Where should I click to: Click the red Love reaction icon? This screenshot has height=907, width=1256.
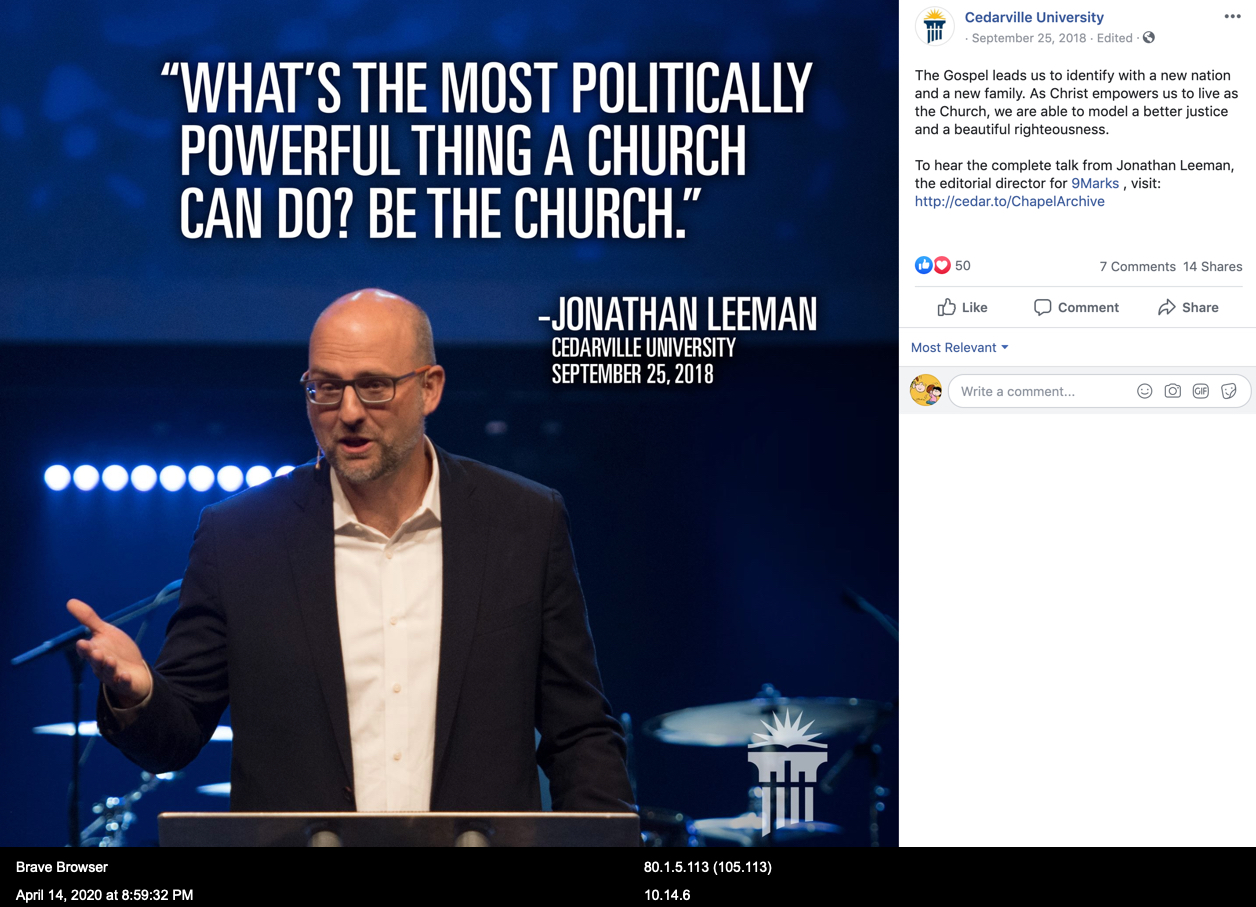(942, 265)
